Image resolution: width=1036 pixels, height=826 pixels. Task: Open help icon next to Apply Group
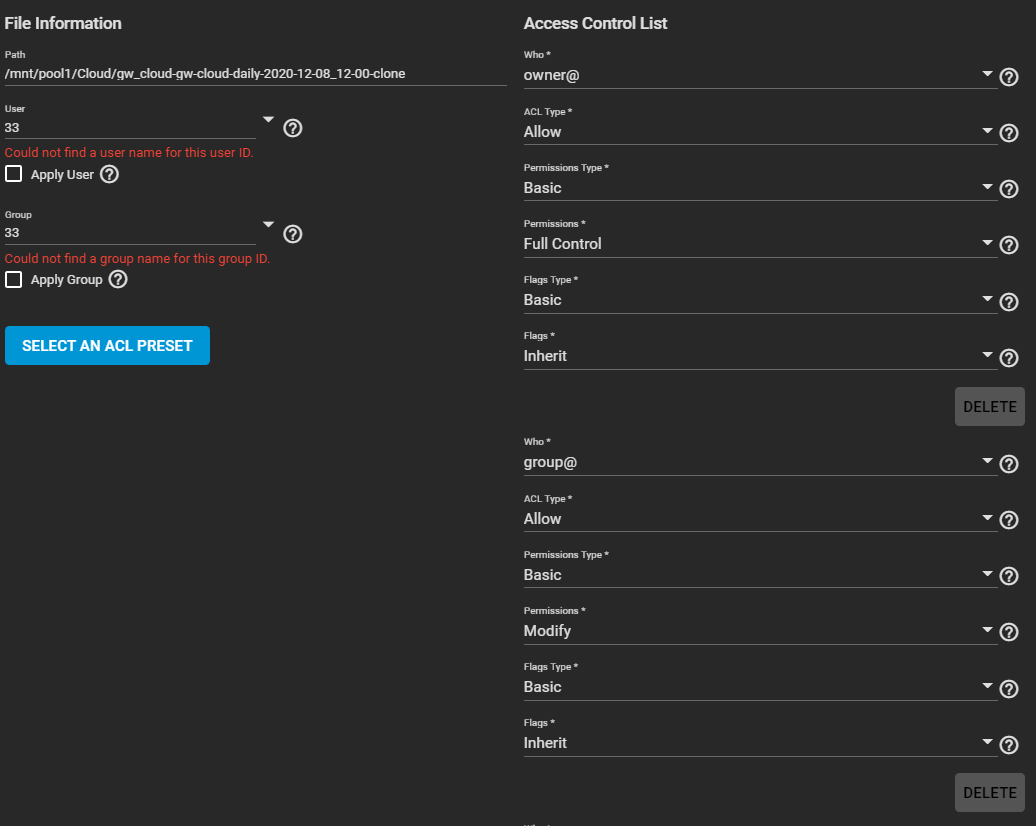pos(118,280)
